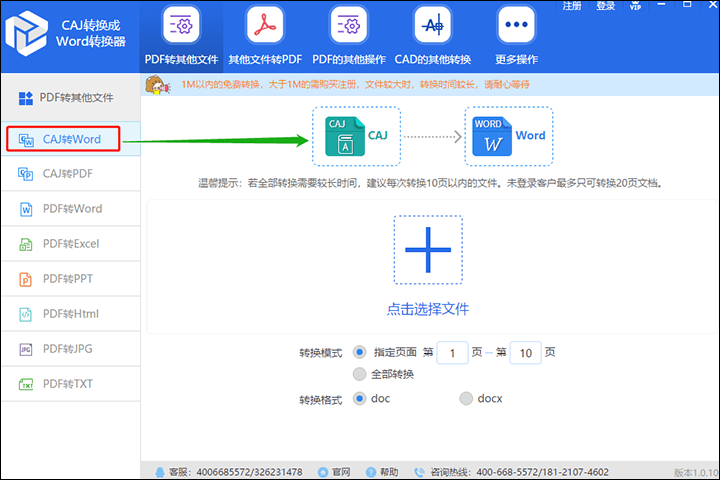Click the 客服 number 4006685572/326231478
Image resolution: width=720 pixels, height=480 pixels.
(x=249, y=472)
